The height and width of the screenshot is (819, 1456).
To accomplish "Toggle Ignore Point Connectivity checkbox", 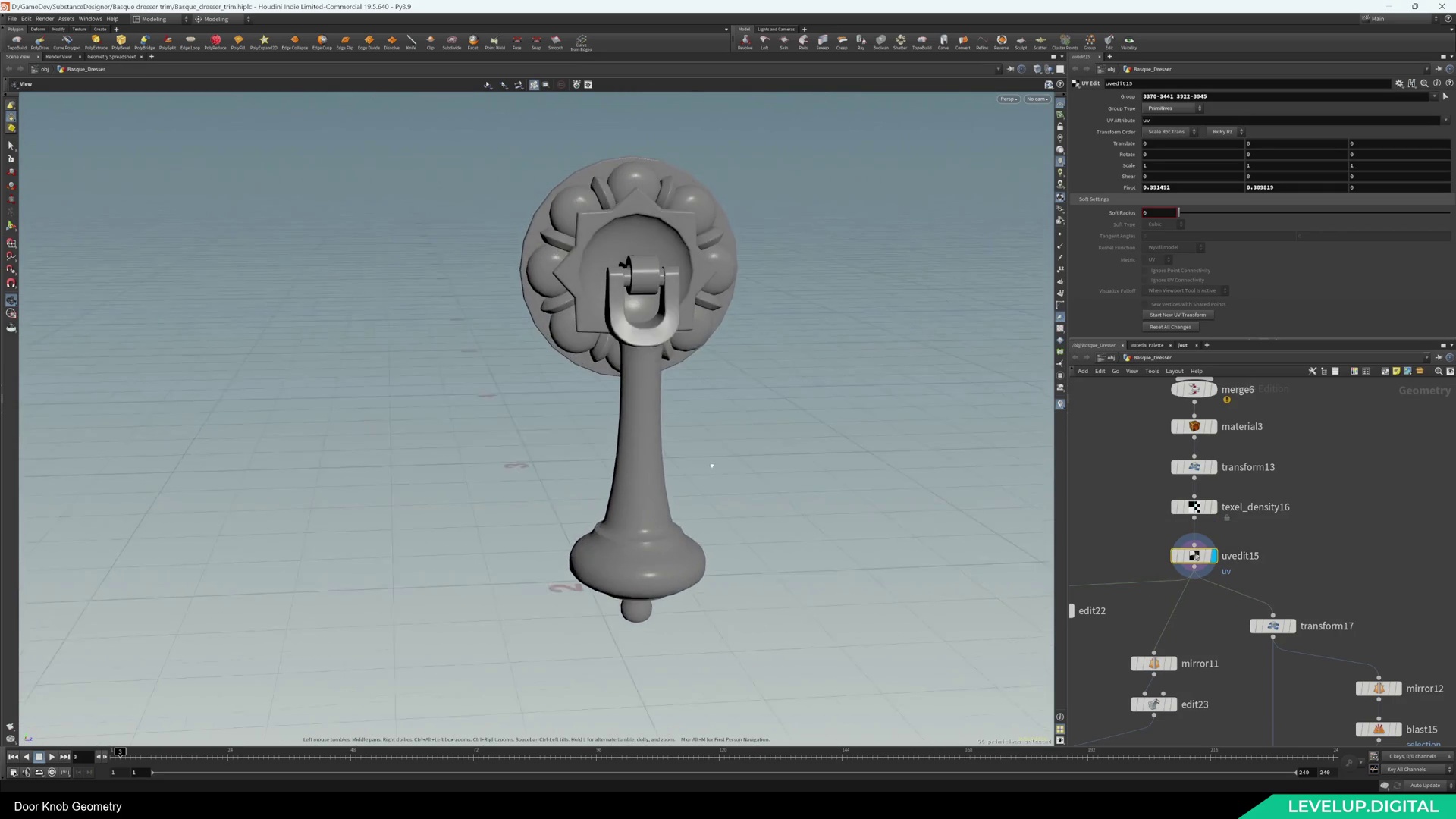I will point(1146,271).
